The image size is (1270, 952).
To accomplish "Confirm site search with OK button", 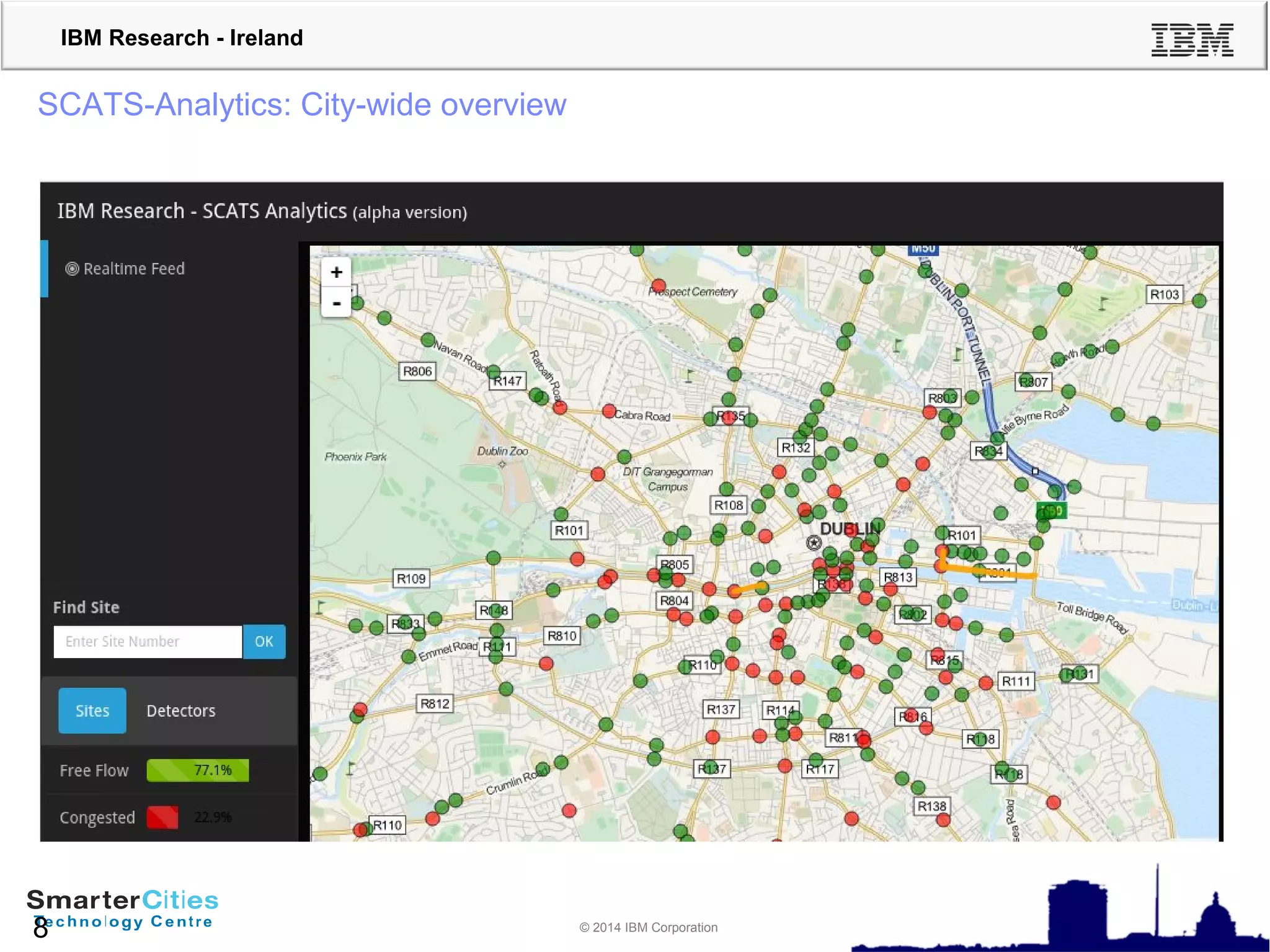I will 264,641.
